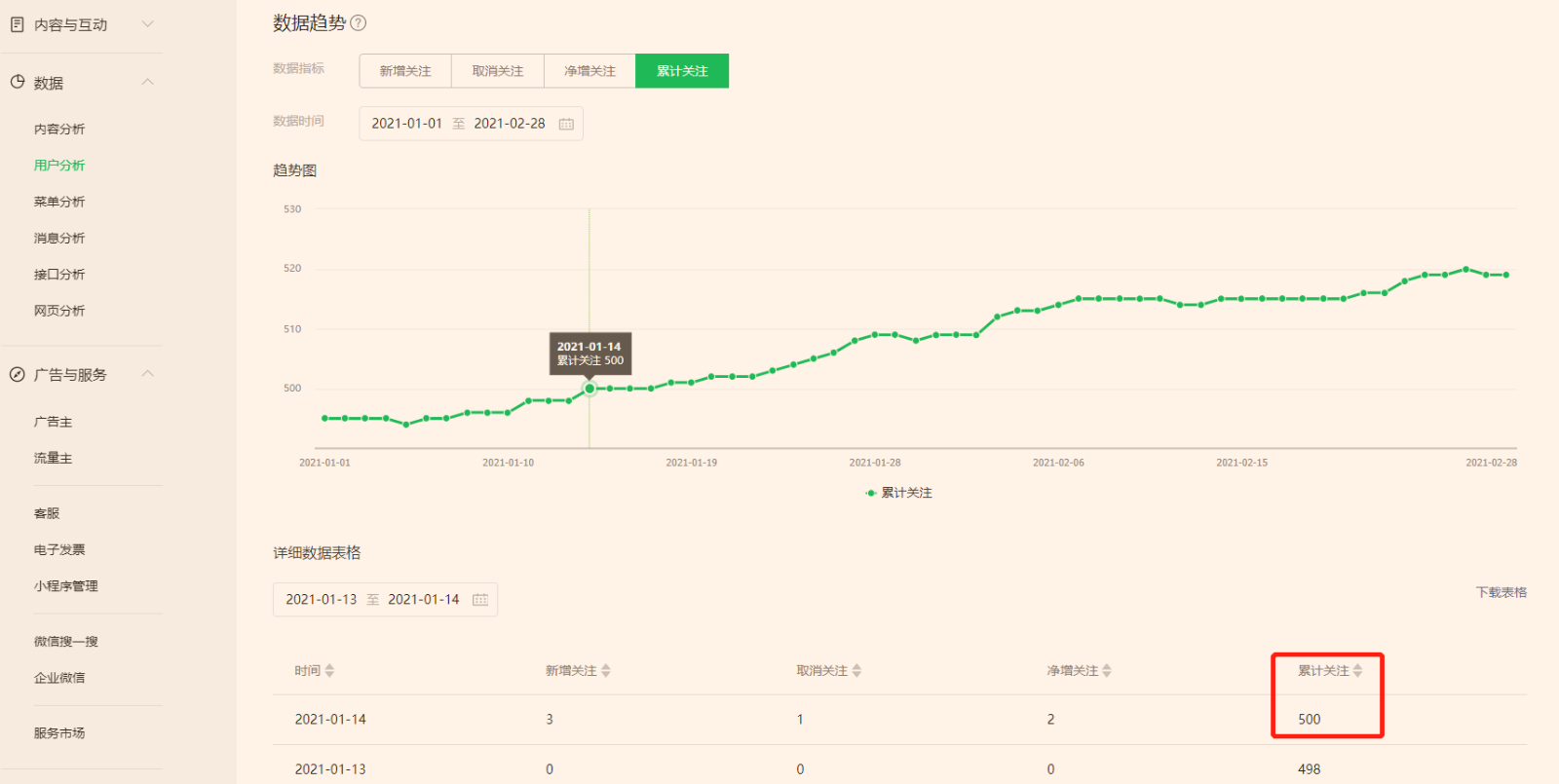Screen dimensions: 1559x784
Task: Select the 取消关注 metric option
Action: [x=497, y=71]
